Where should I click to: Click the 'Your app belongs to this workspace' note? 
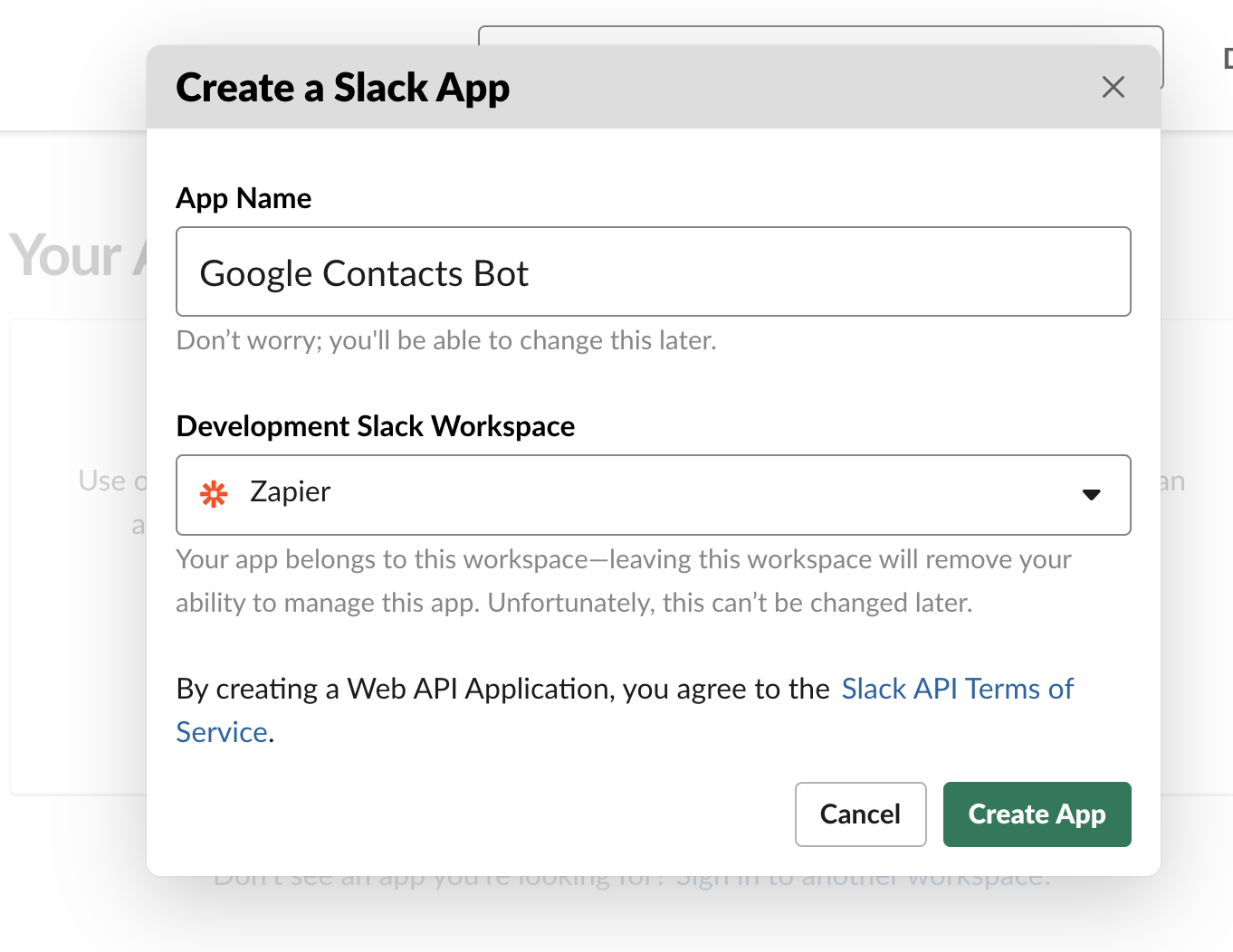click(624, 581)
